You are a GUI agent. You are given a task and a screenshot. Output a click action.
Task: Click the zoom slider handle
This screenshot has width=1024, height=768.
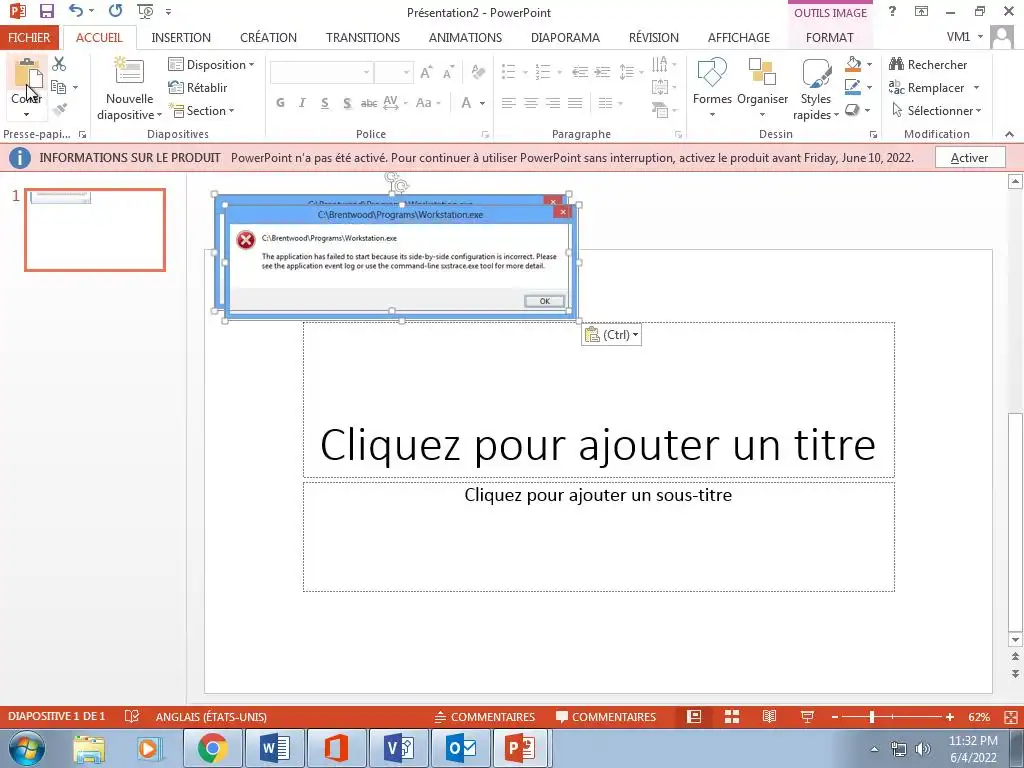click(871, 717)
